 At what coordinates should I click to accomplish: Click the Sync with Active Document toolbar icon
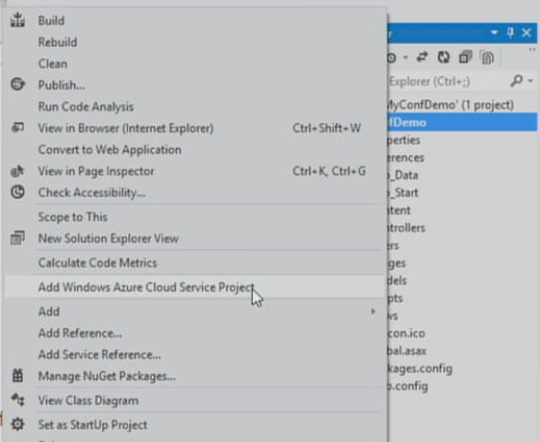pyautogui.click(x=422, y=57)
